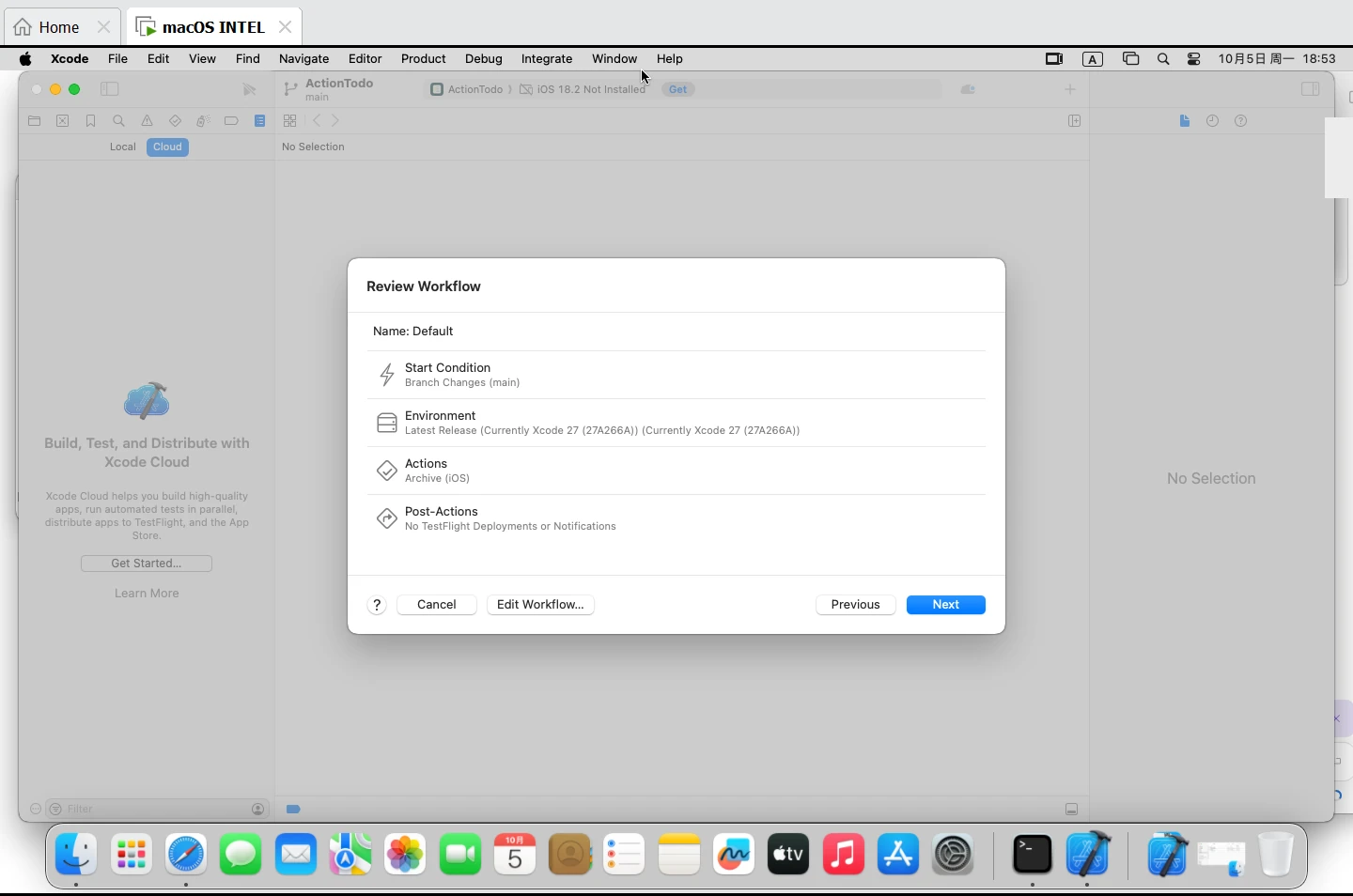The width and height of the screenshot is (1353, 896).
Task: Open the Learn More link
Action: [147, 594]
